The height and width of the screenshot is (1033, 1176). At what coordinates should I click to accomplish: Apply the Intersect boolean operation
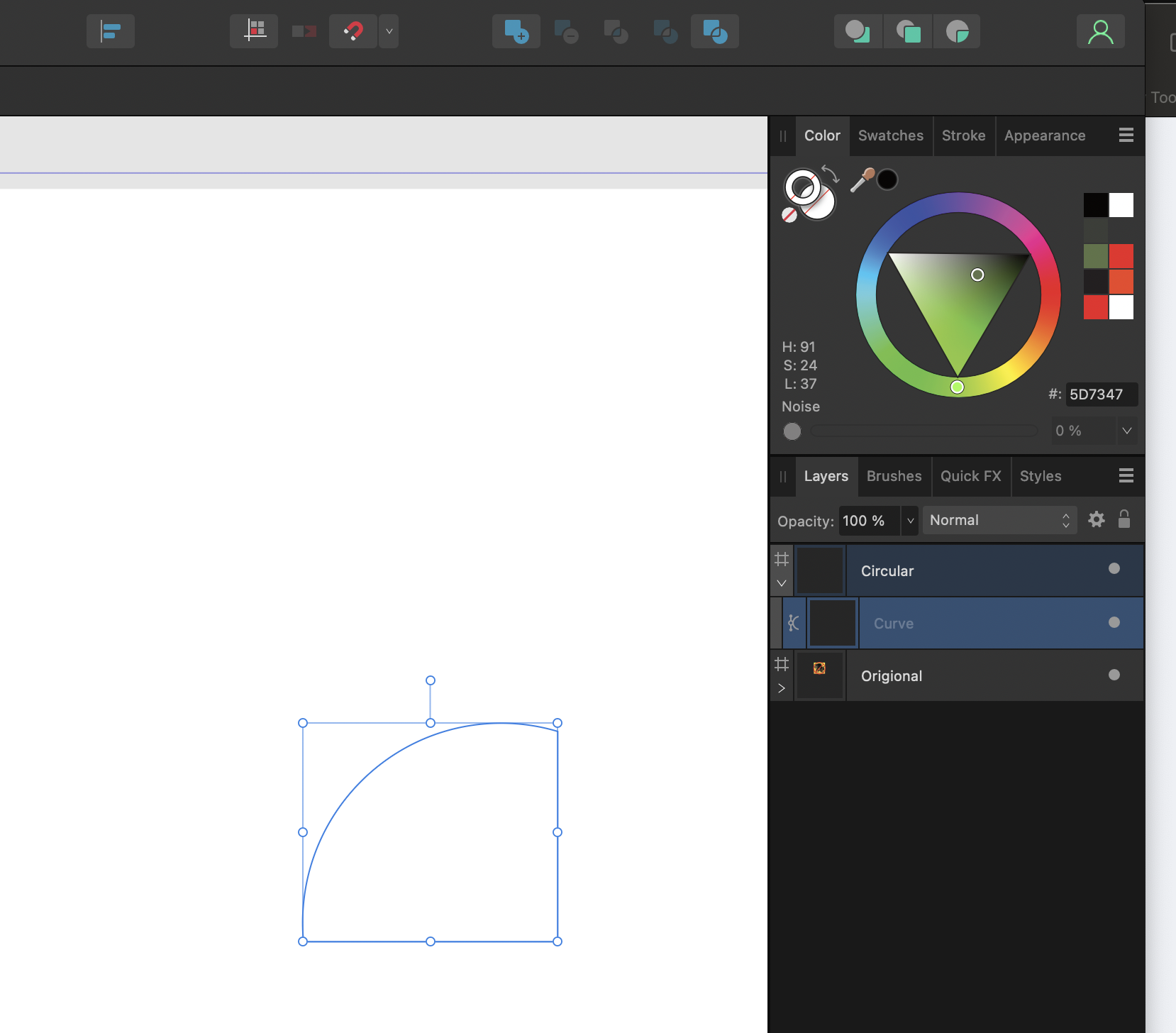(616, 31)
